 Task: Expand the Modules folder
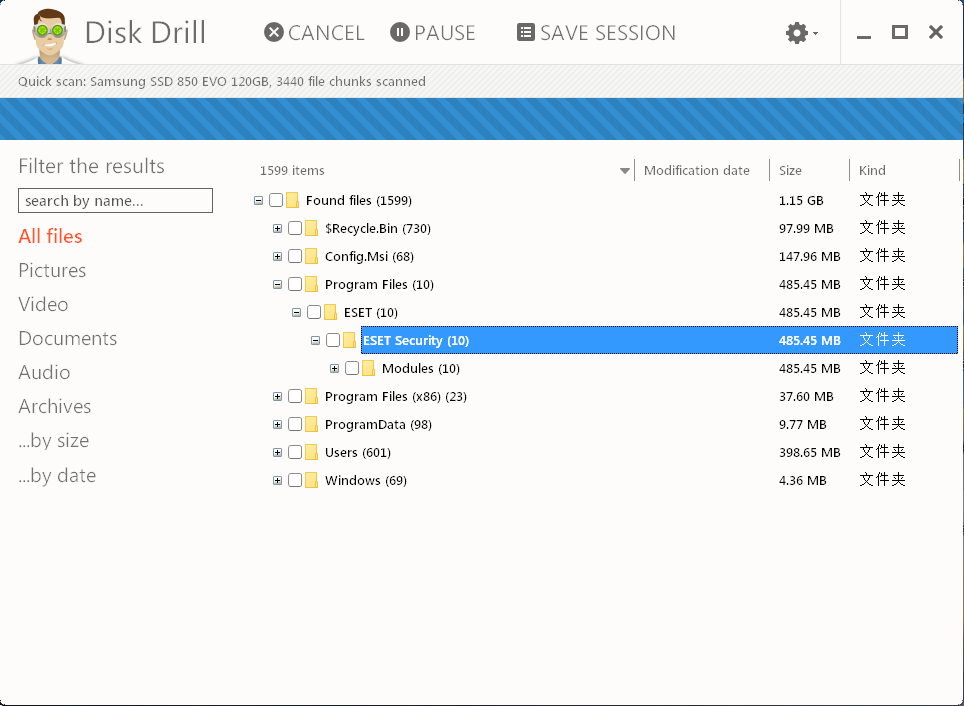click(334, 368)
